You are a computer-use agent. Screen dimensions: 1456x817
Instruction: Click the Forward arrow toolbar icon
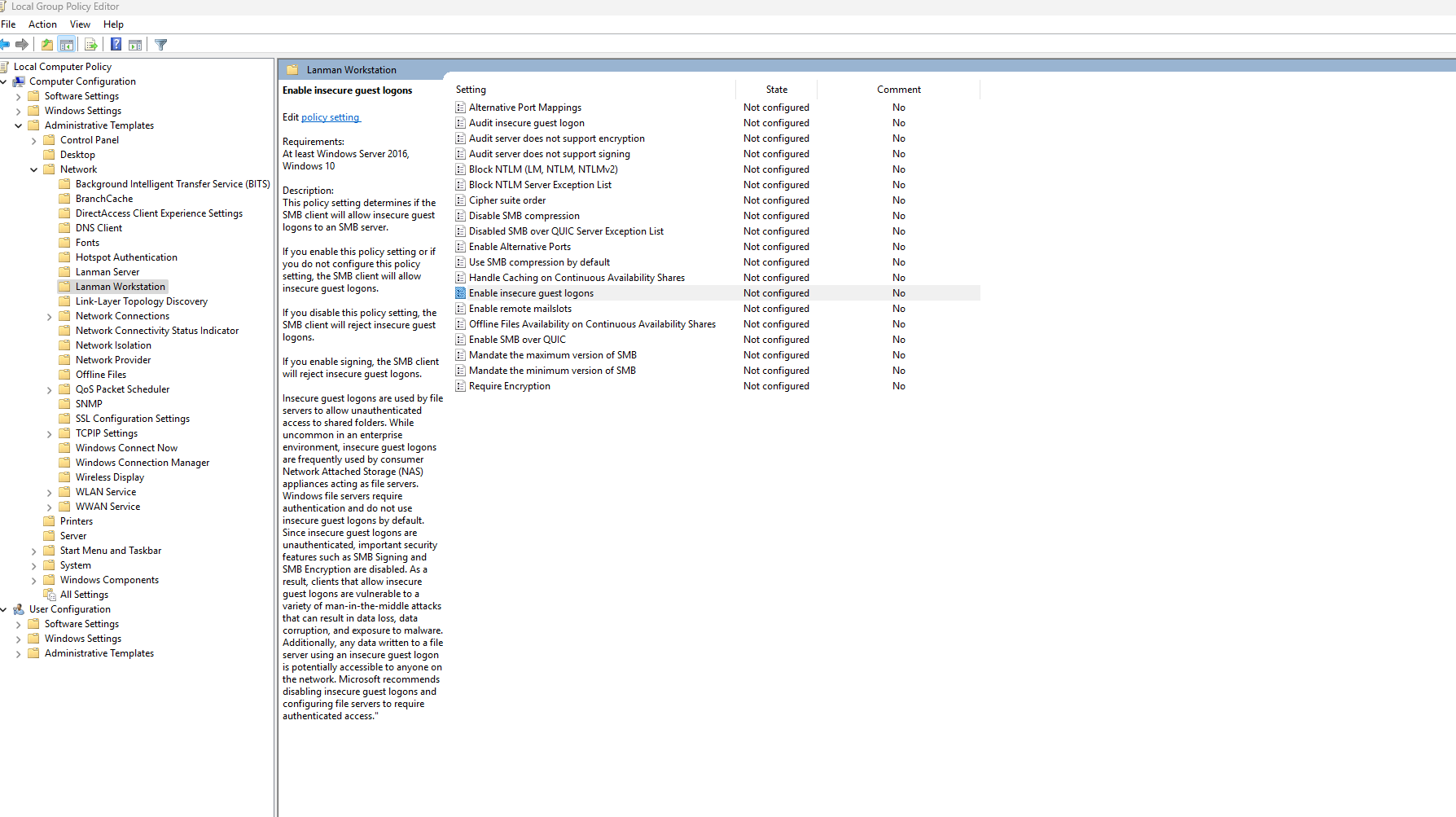point(22,44)
